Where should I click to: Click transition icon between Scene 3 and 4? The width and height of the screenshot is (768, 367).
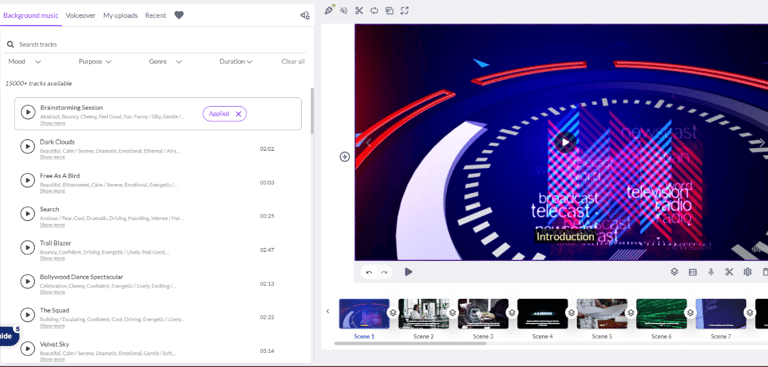(512, 312)
